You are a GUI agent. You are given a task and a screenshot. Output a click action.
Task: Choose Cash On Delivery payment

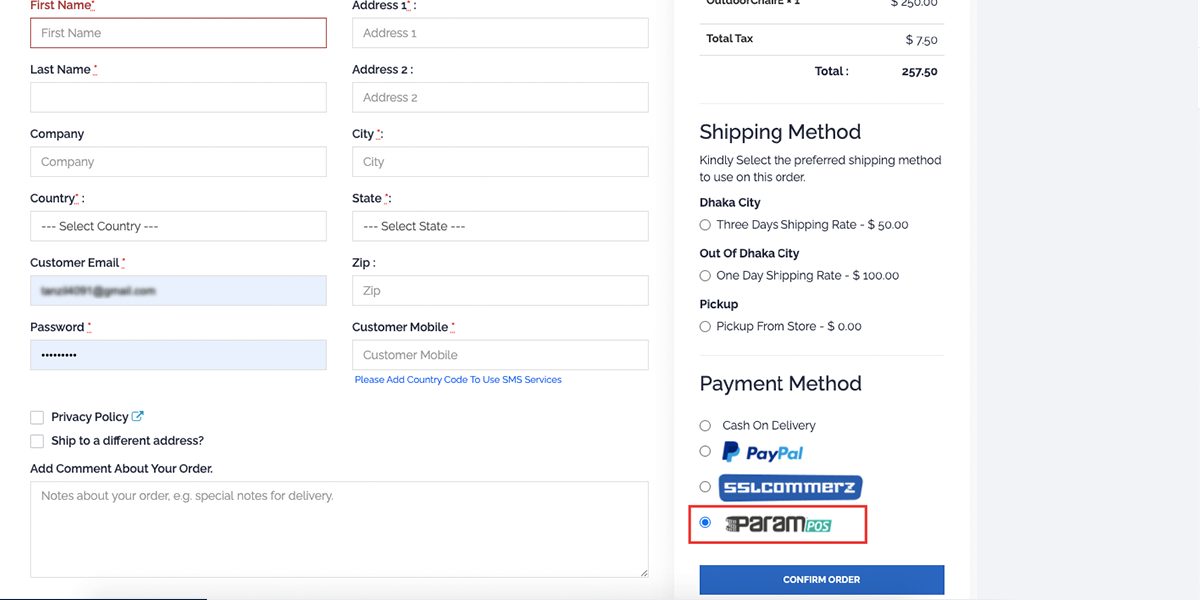coord(705,426)
